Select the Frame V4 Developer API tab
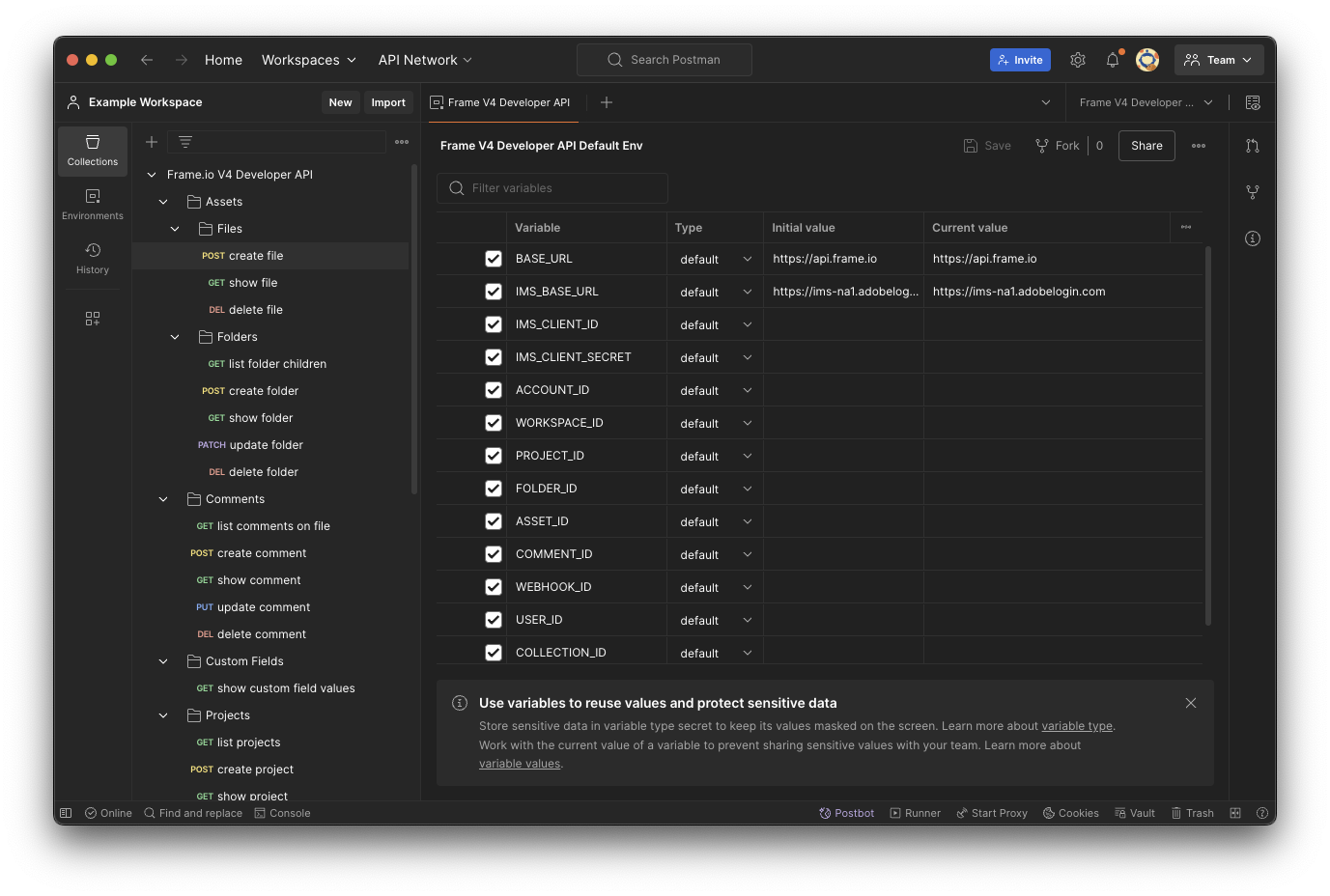This screenshot has height=896, width=1330. coord(500,102)
